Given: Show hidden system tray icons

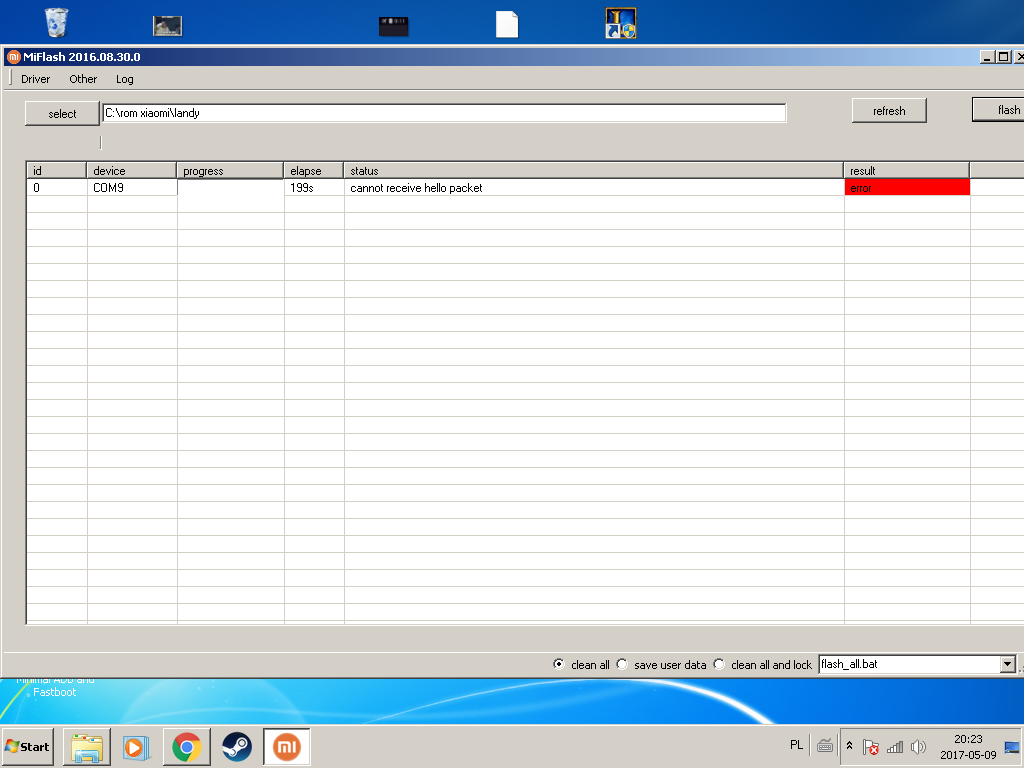Looking at the screenshot, I should [x=850, y=746].
